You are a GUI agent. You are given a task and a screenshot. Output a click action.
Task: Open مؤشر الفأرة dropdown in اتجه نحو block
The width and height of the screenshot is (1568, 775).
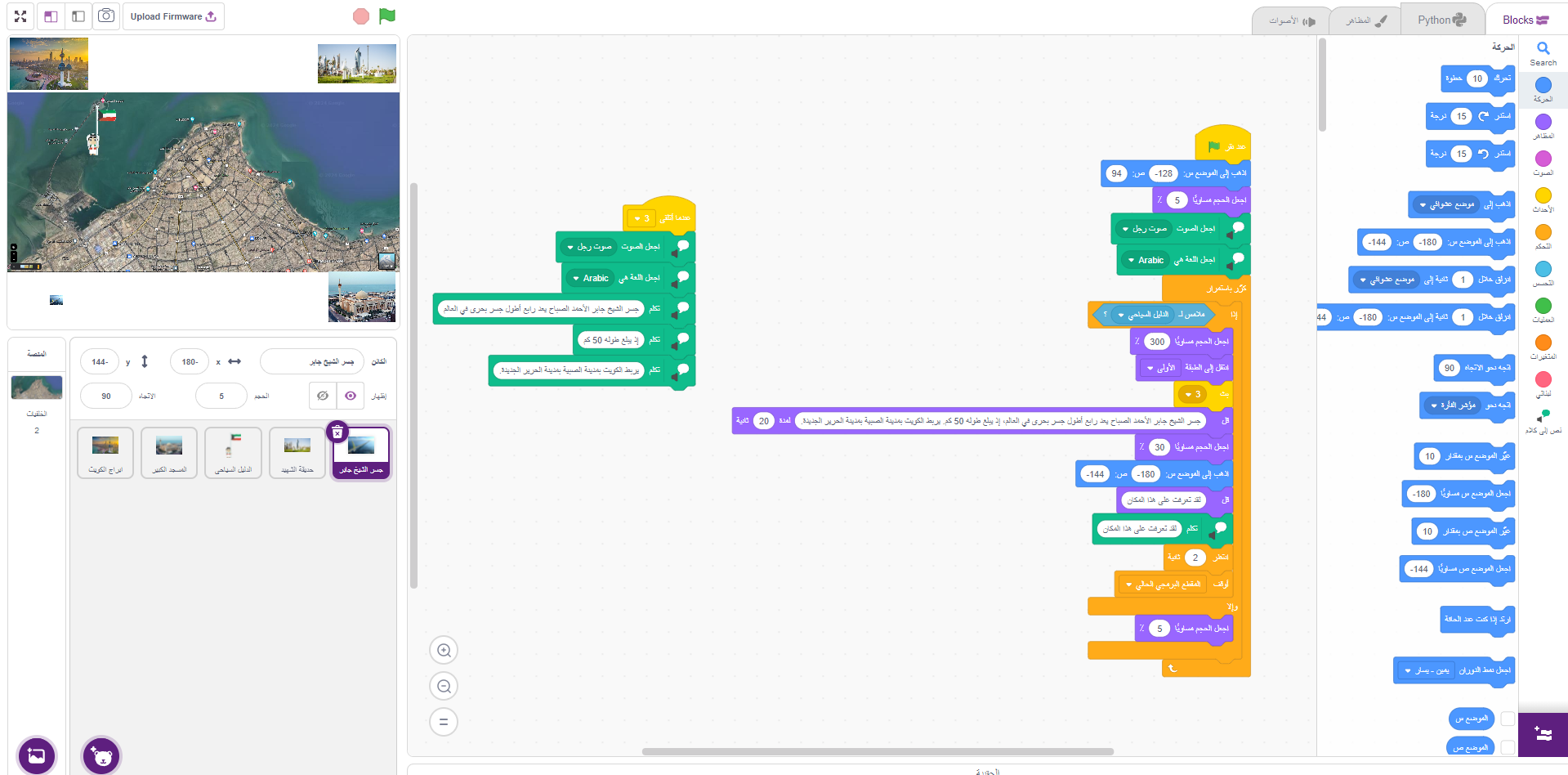[1452, 405]
